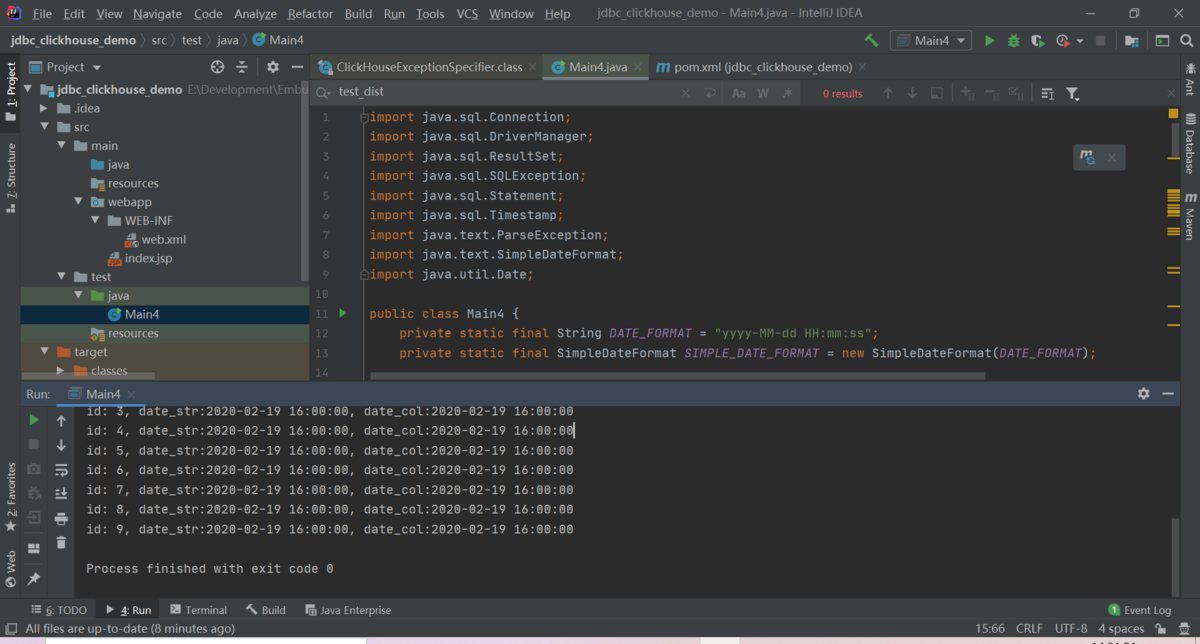
Task: Click the multi-line lines icon in the search bar
Action: click(x=1047, y=93)
